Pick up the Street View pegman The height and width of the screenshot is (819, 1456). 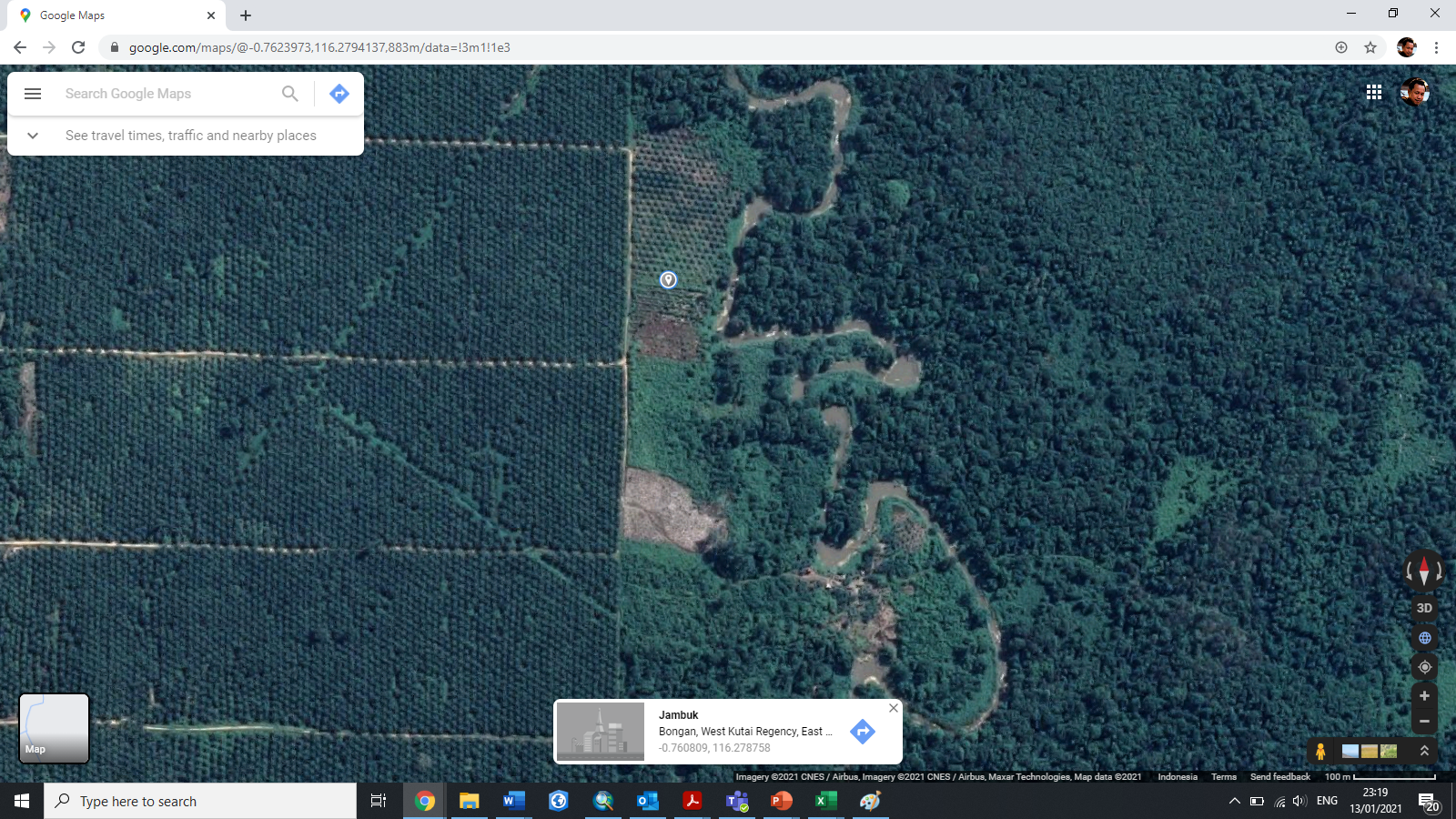click(1320, 752)
